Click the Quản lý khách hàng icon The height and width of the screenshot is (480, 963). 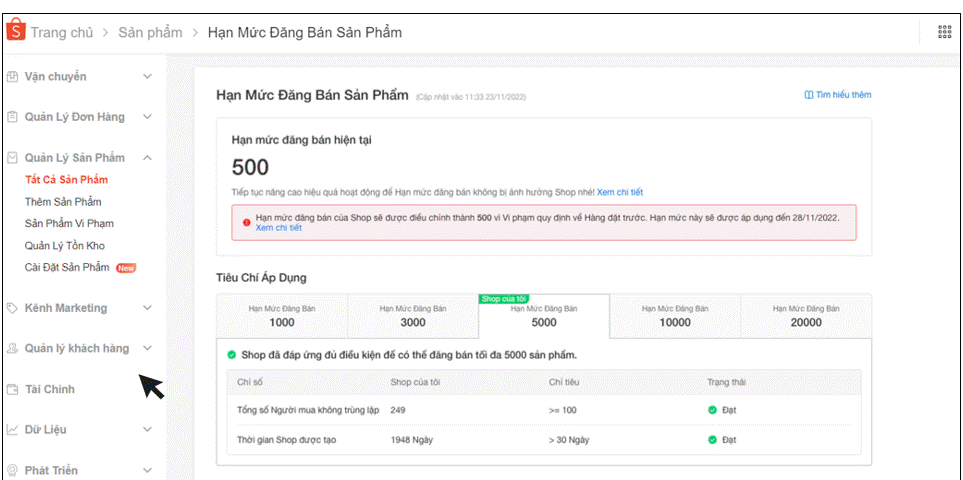tap(13, 349)
